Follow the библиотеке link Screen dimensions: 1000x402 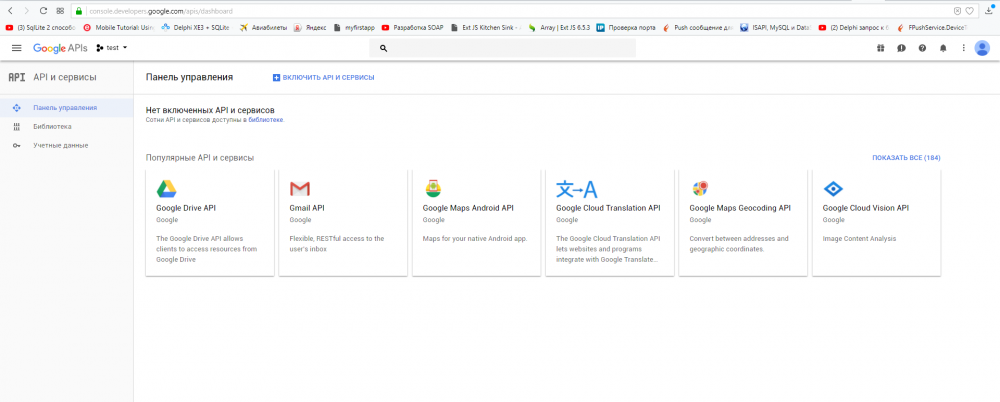click(266, 119)
